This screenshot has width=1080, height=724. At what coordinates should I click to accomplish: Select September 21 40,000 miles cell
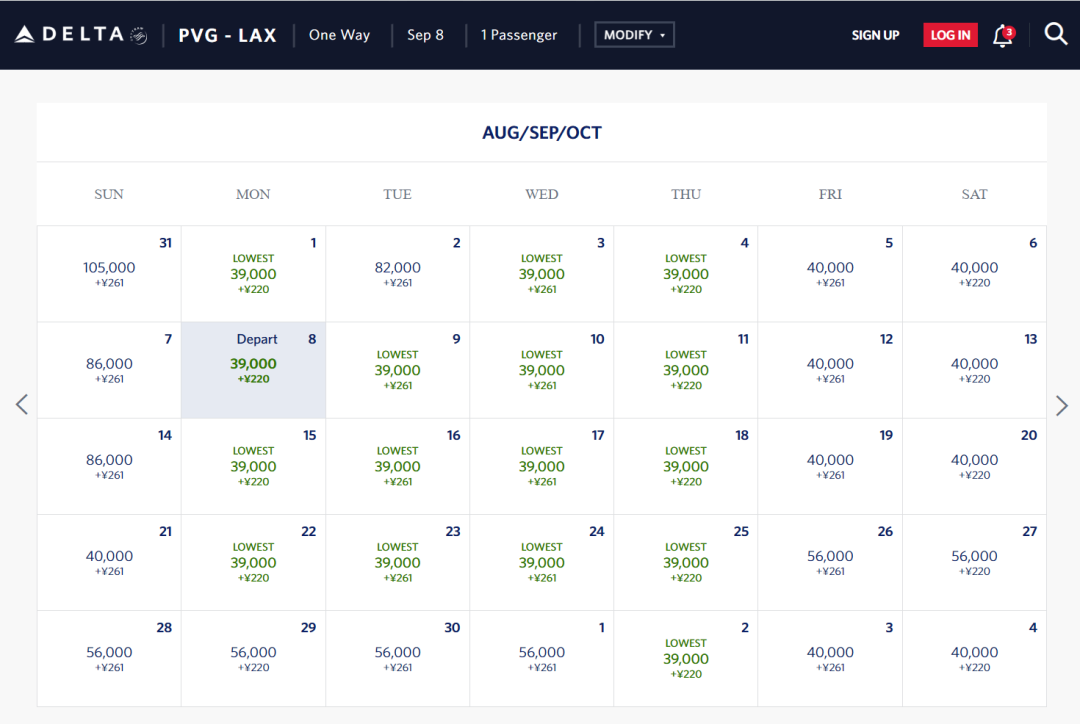click(109, 562)
